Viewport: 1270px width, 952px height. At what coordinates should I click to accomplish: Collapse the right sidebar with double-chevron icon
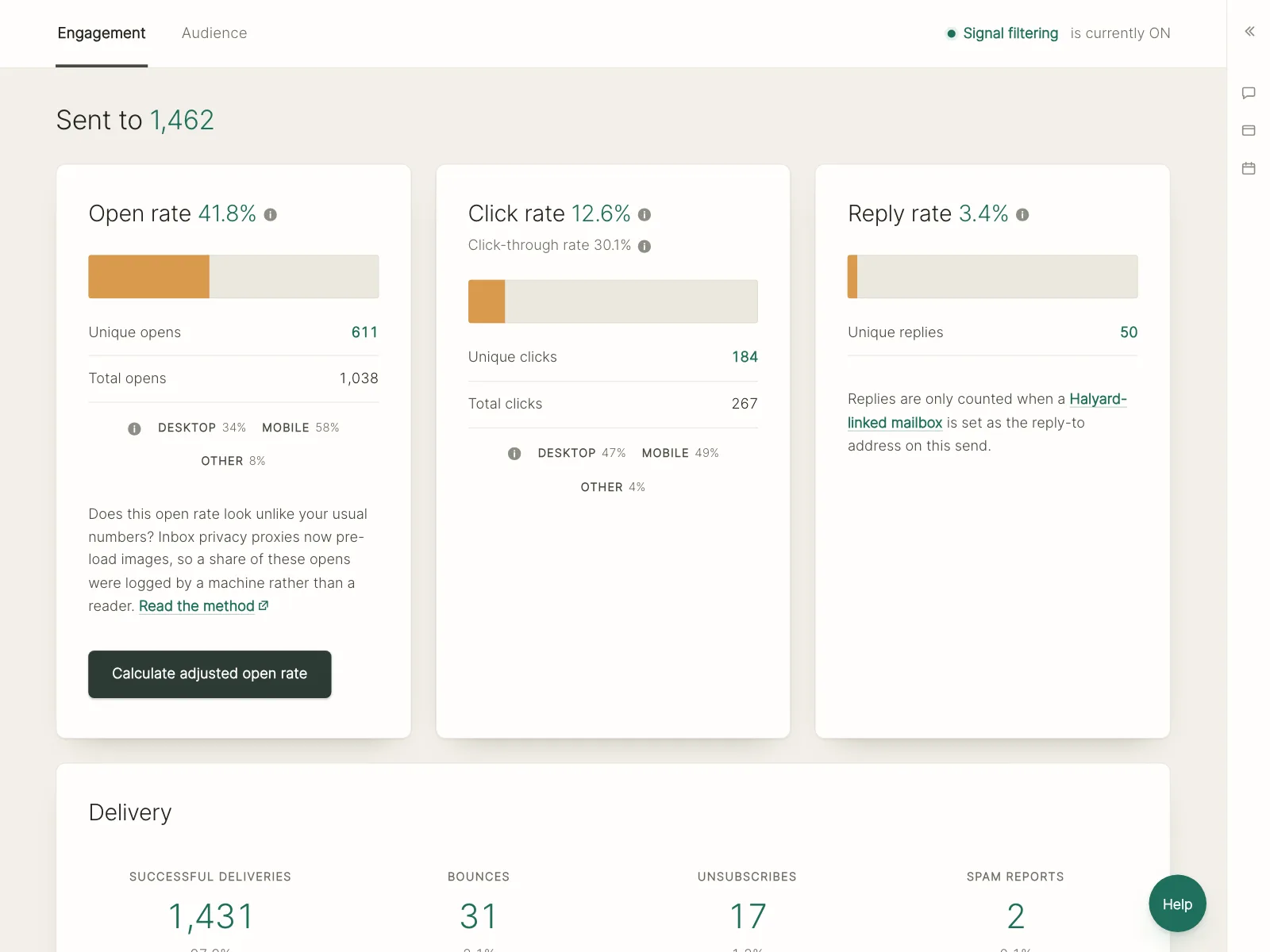[x=1249, y=32]
